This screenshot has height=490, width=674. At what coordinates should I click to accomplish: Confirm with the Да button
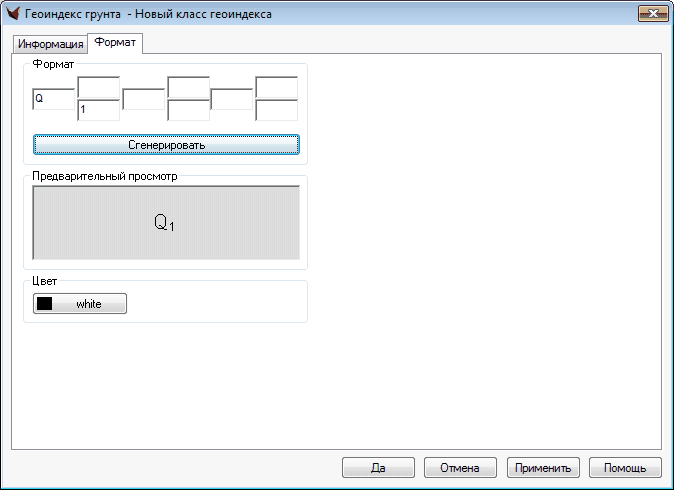pos(378,467)
